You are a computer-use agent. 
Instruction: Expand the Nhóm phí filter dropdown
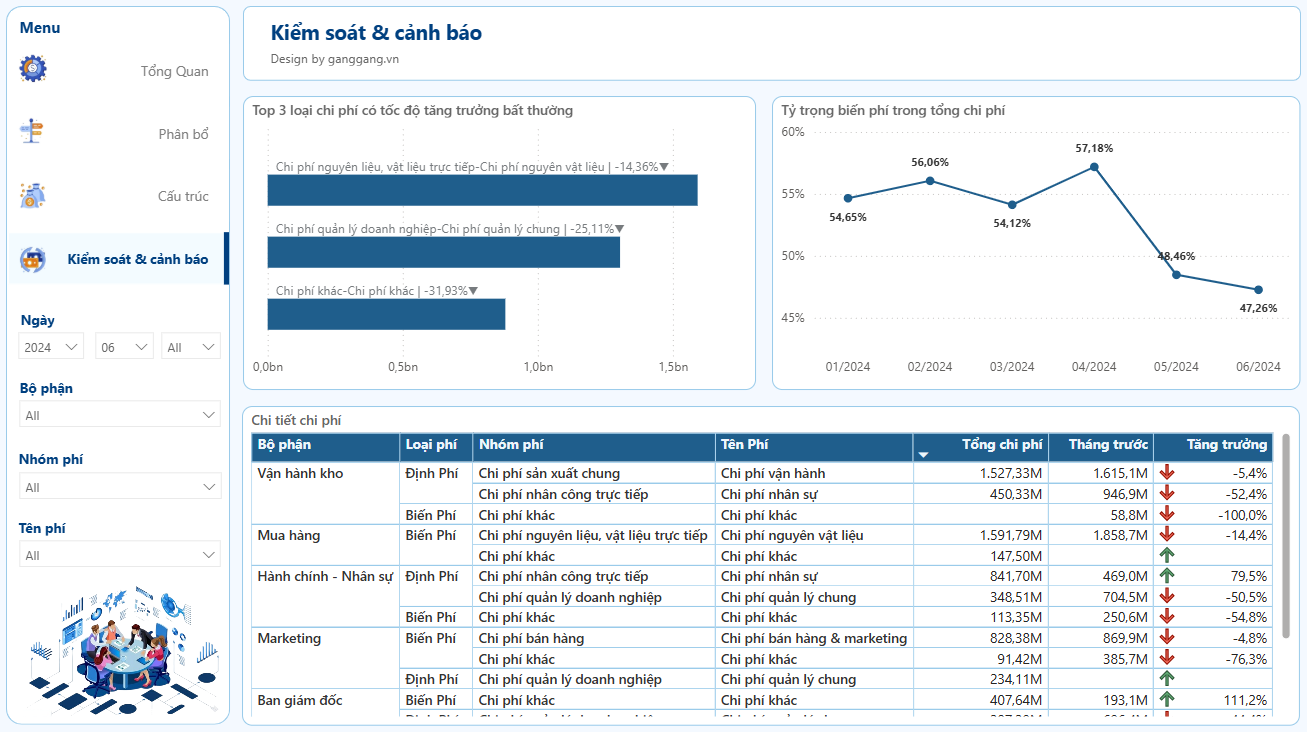(x=120, y=487)
